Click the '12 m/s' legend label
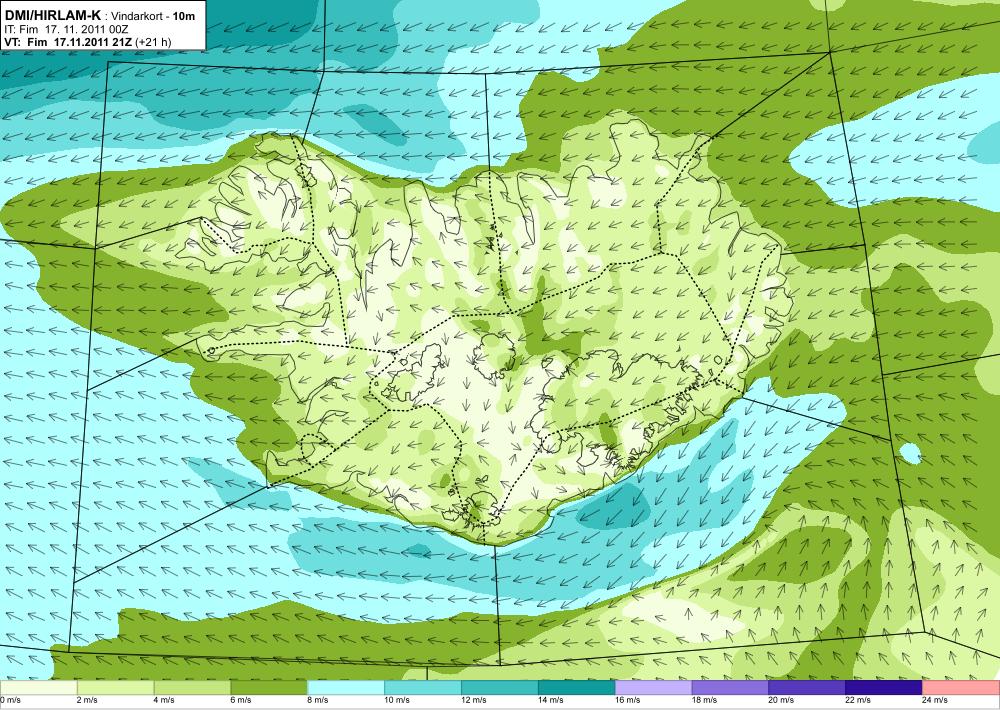Screen dimensions: 1000x710 pyautogui.click(x=474, y=700)
